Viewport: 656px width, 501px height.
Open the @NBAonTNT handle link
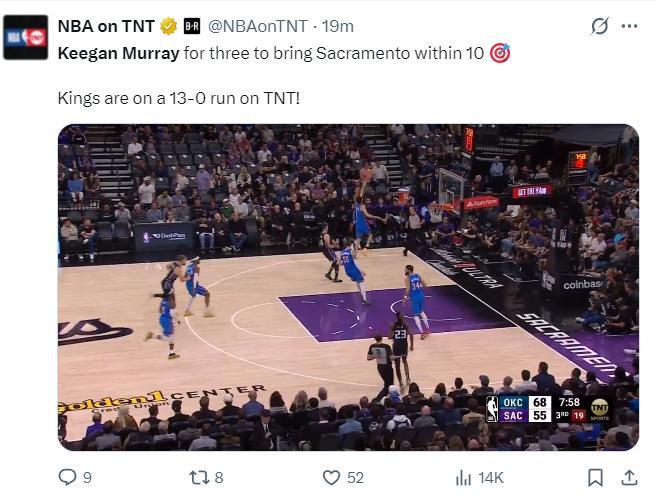[258, 26]
